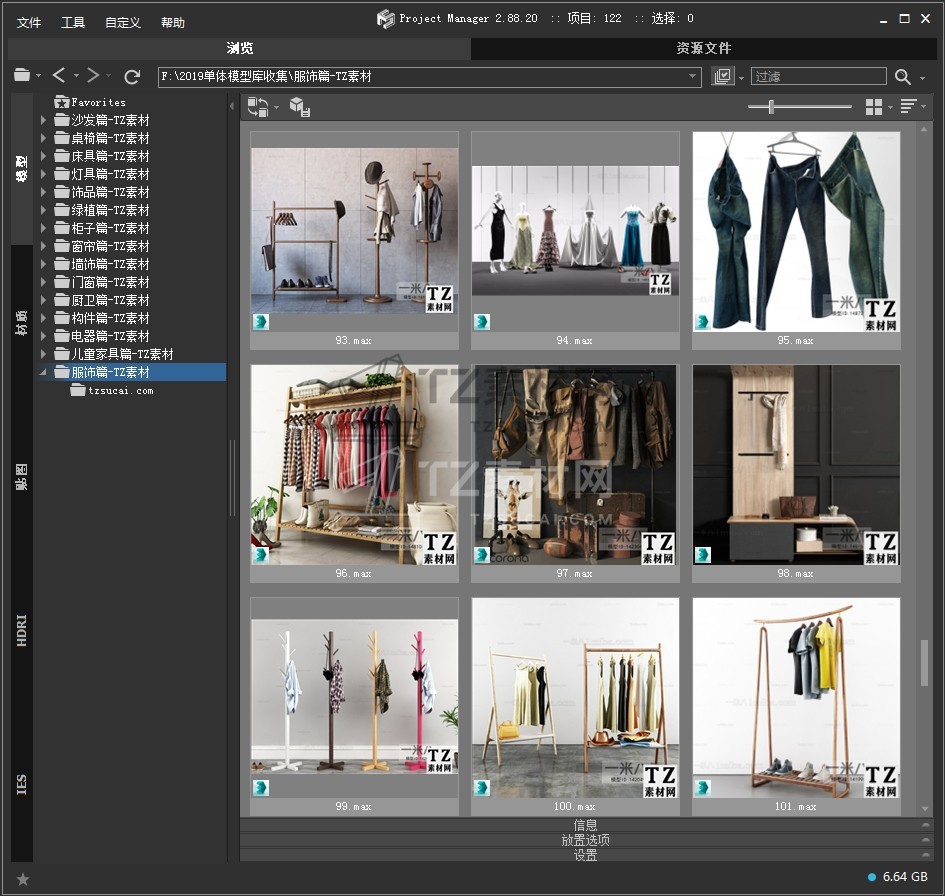
Task: Click the 过滤 filter input field
Action: point(818,77)
